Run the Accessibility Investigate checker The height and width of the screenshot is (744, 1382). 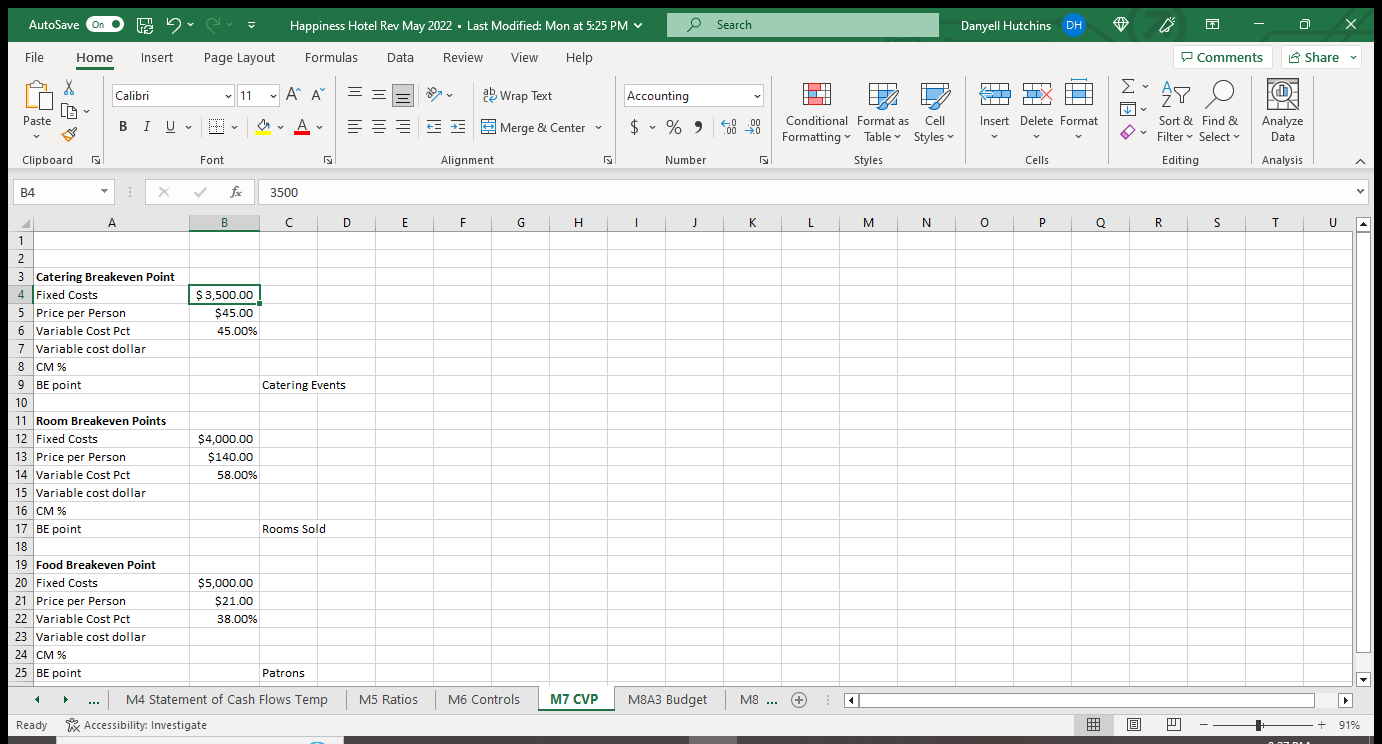click(x=137, y=724)
